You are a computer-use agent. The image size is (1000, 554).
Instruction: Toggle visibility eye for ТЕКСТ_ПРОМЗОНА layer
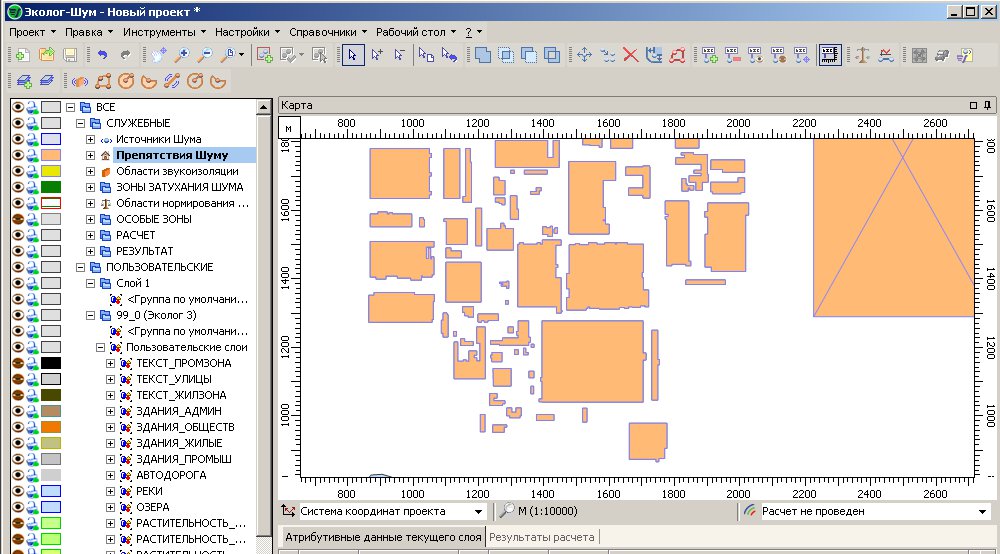[x=17, y=363]
